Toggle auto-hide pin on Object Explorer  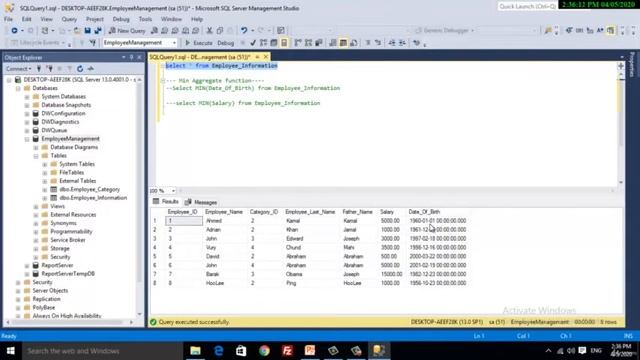point(131,58)
